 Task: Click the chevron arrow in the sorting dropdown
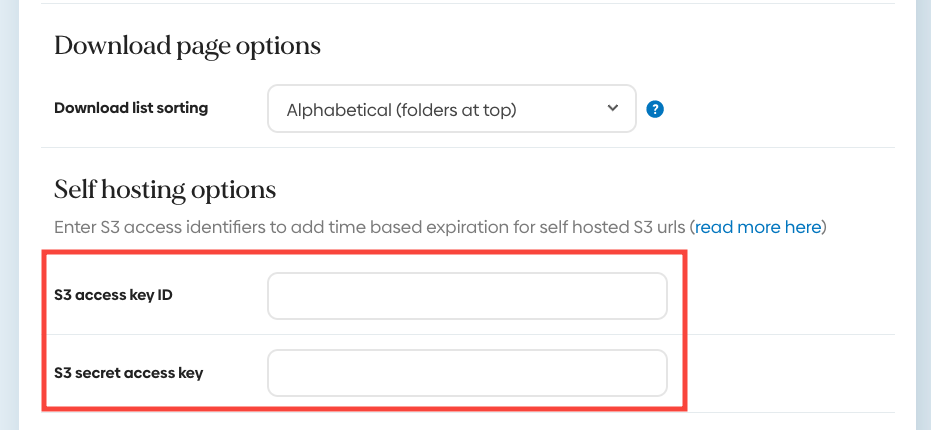[613, 109]
